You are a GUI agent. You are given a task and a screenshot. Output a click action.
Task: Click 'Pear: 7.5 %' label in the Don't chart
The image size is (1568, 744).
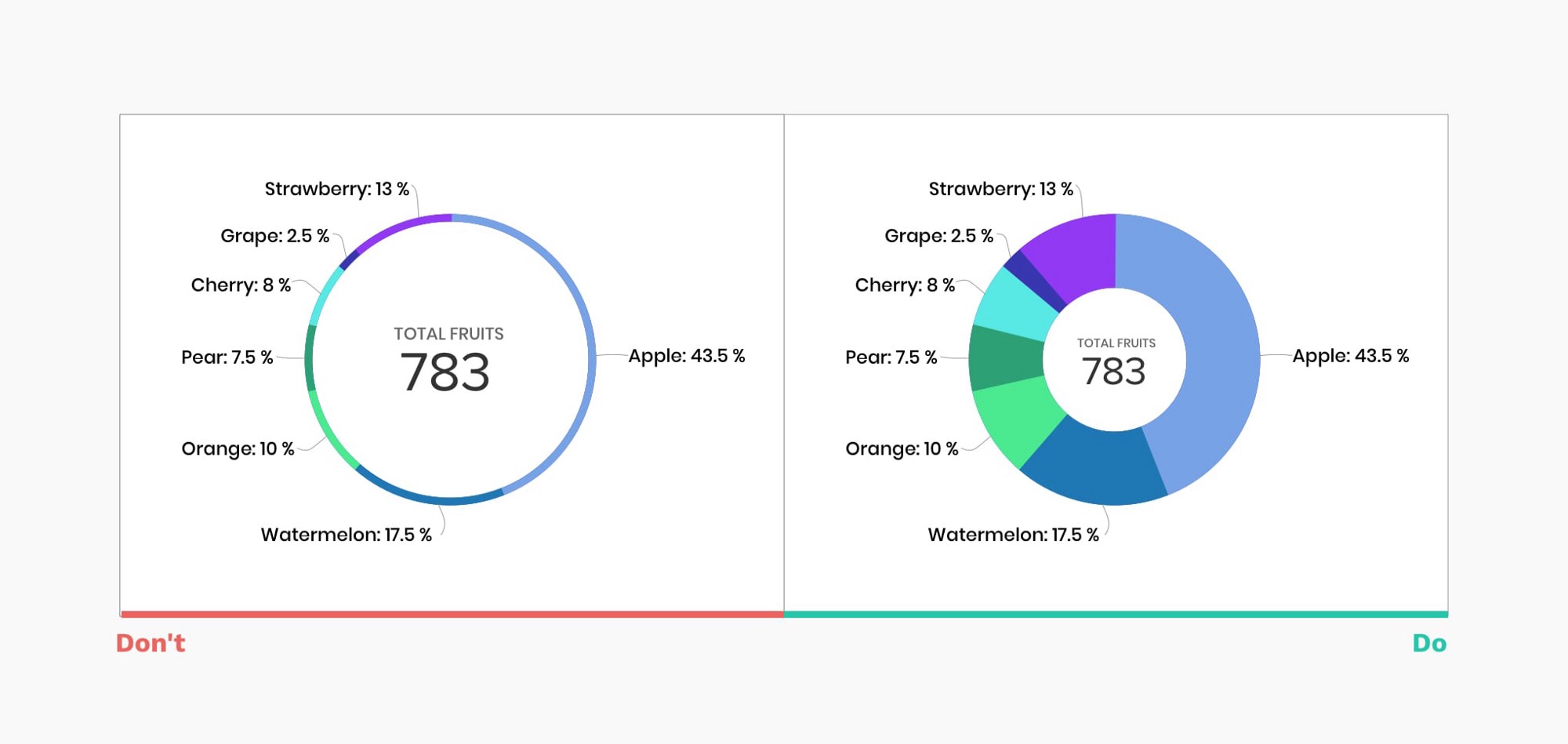click(227, 357)
